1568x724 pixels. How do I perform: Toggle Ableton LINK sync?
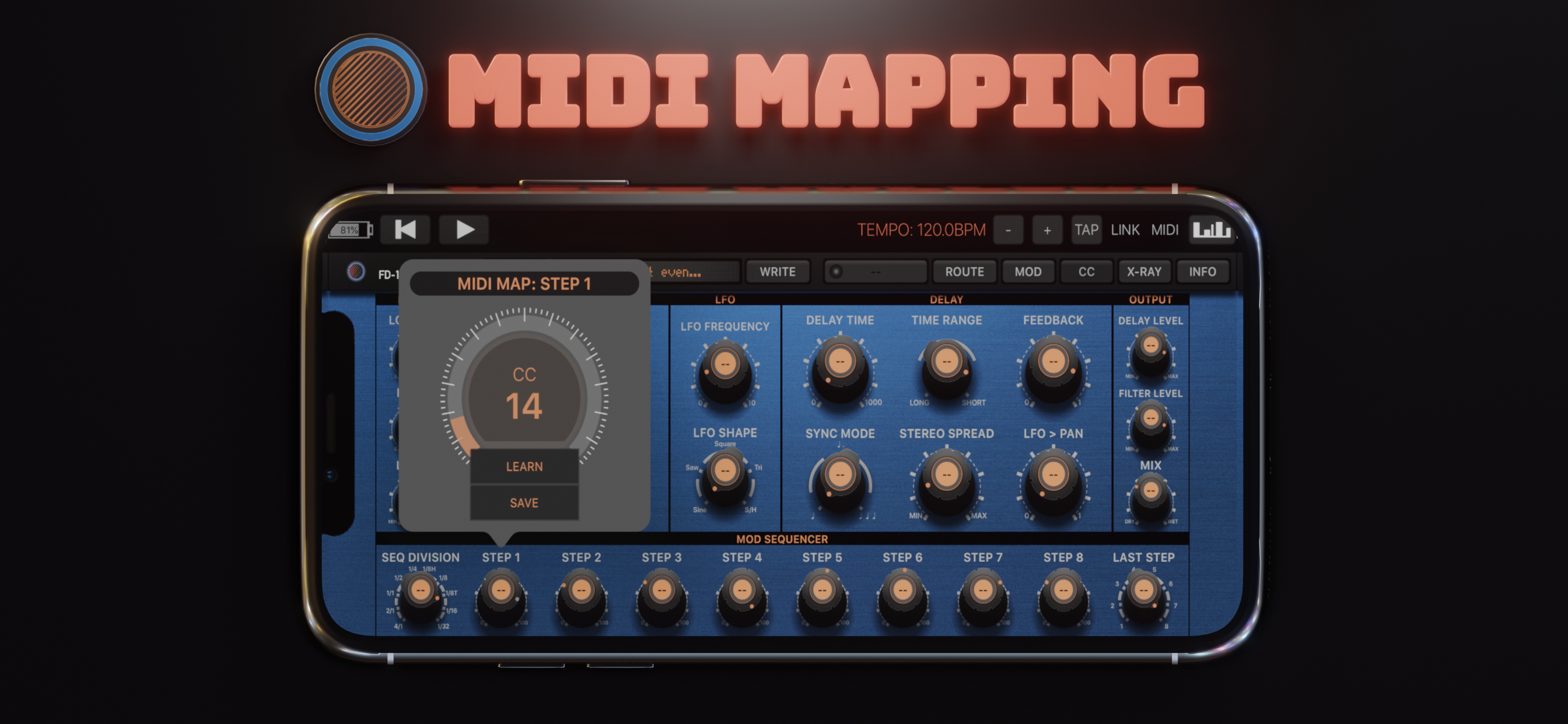(x=1124, y=230)
